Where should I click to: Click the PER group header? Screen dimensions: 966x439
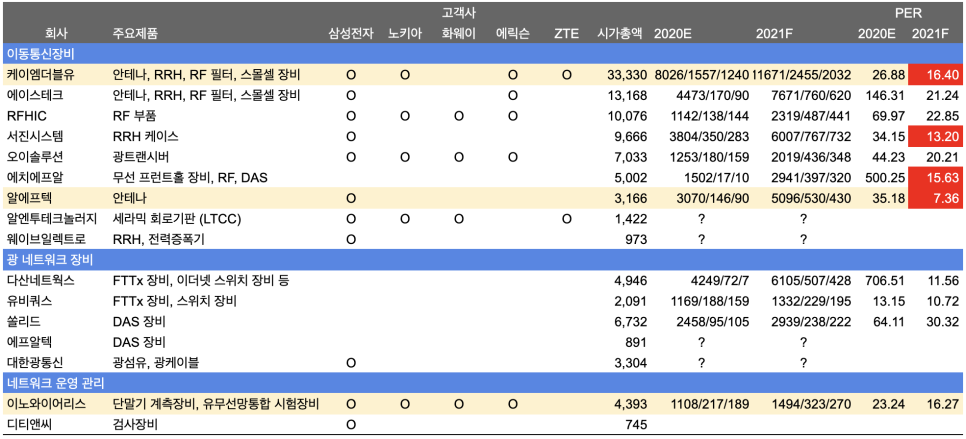[909, 12]
